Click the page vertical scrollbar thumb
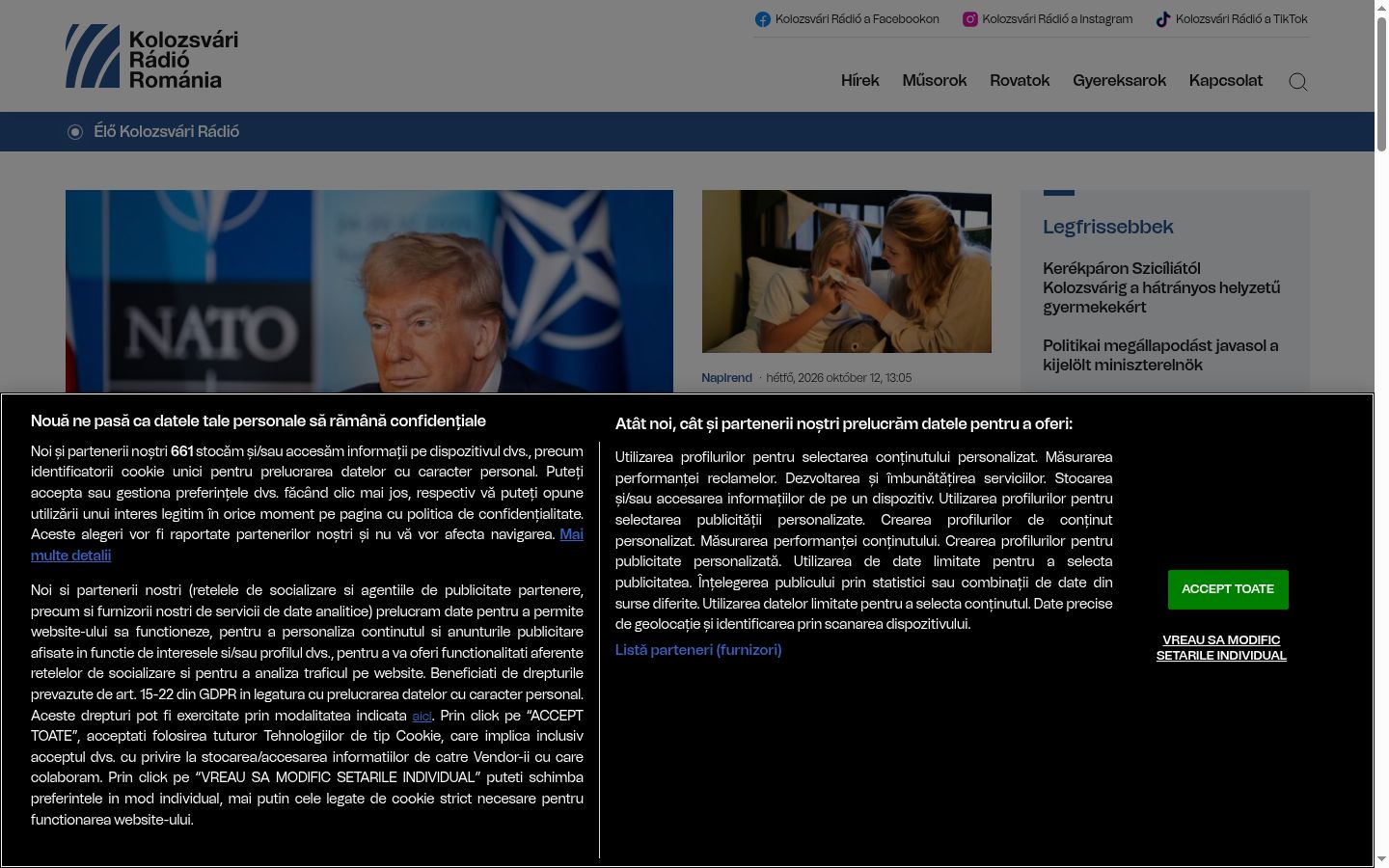This screenshot has width=1389, height=868. pyautogui.click(x=1381, y=83)
